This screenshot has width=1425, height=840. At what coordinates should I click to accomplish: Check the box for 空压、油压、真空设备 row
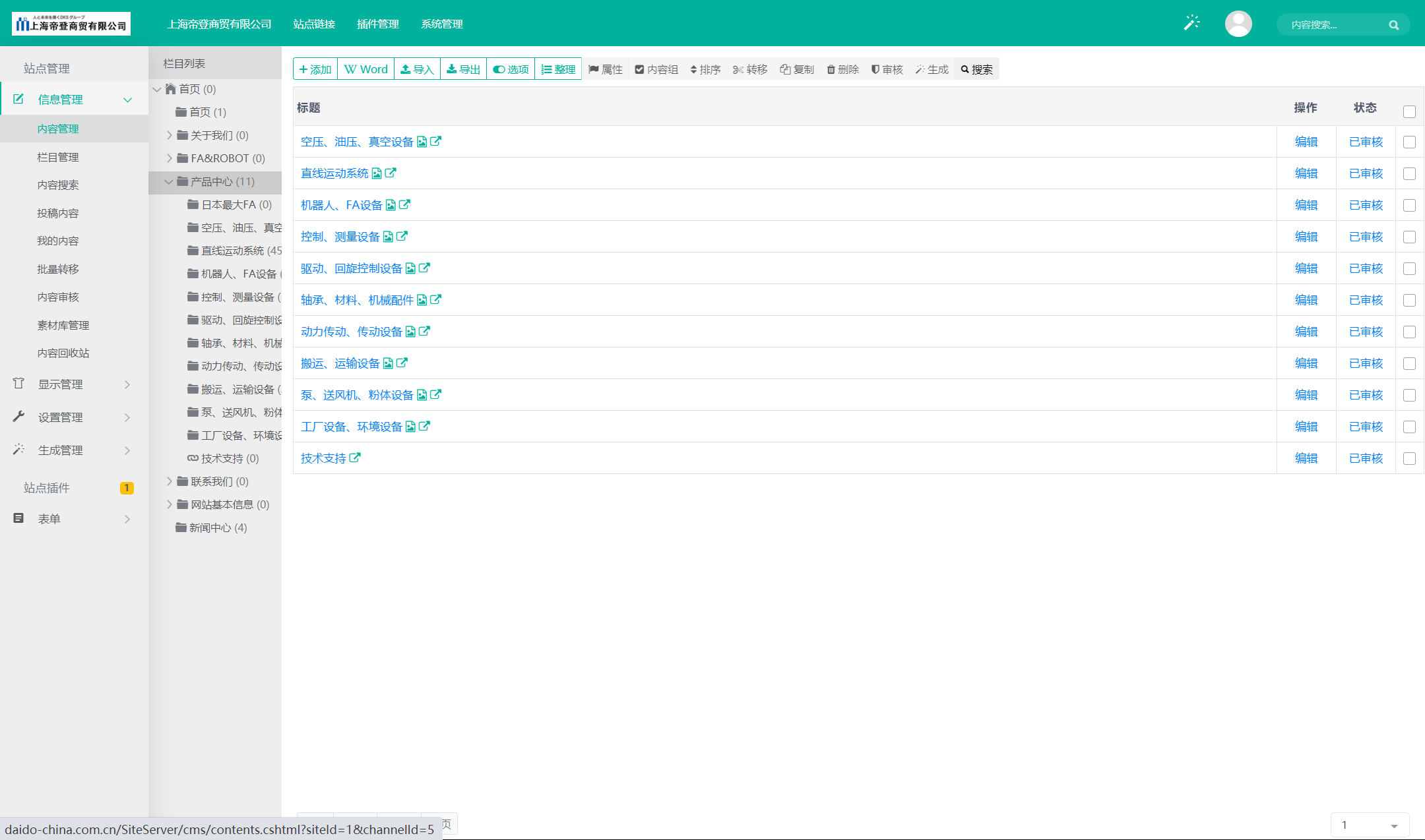tap(1409, 142)
